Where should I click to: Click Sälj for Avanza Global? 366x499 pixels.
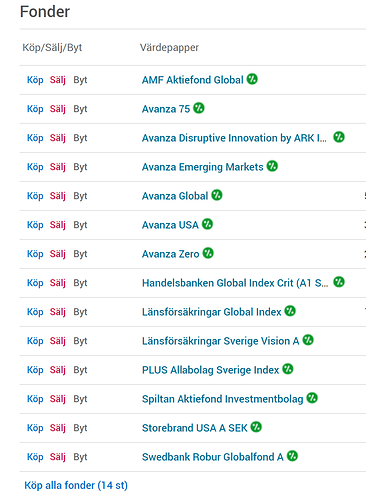(58, 196)
